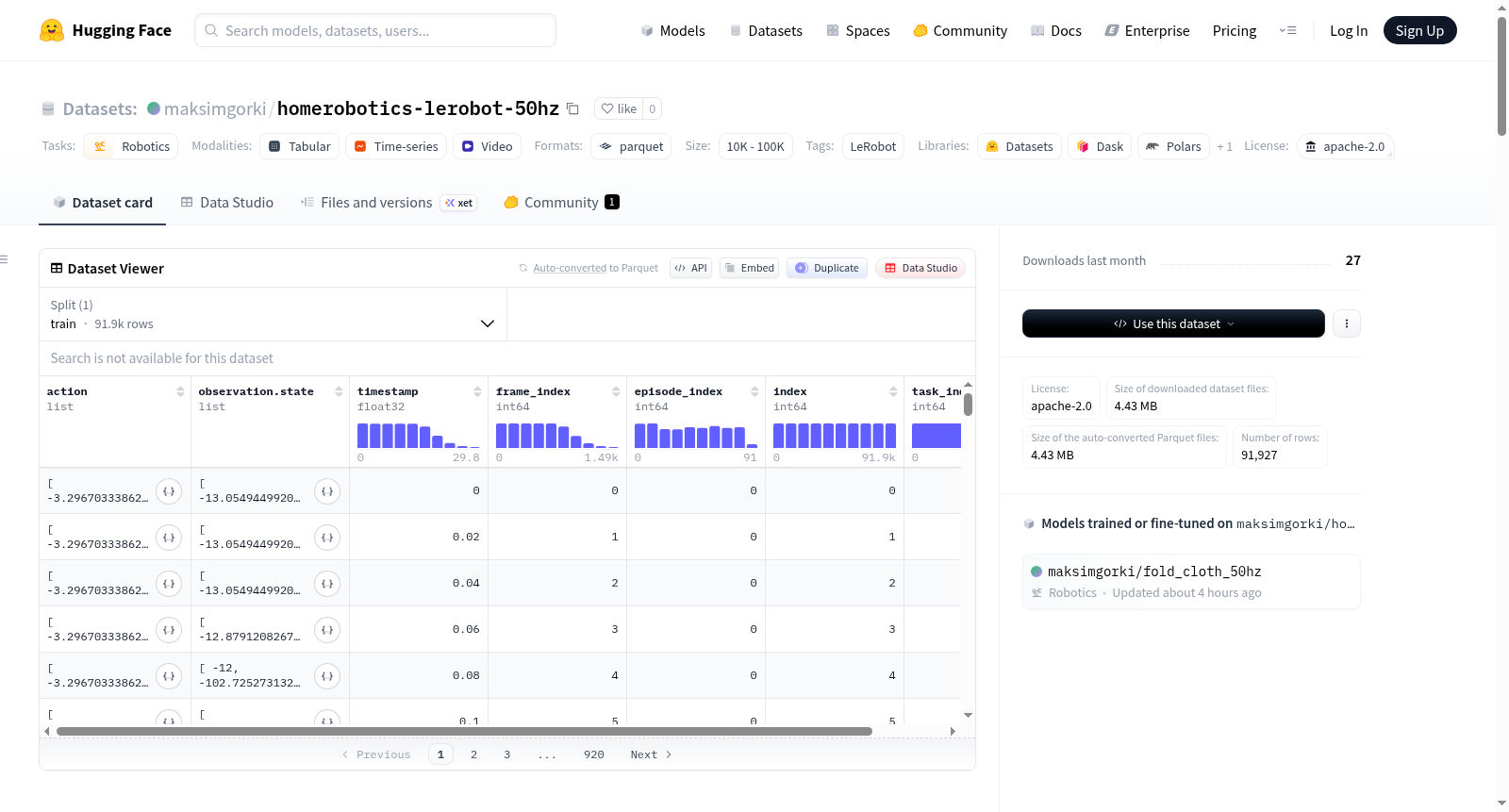Image resolution: width=1509 pixels, height=812 pixels.
Task: Expand action cell in the timestamp 0 row
Action: (x=169, y=491)
